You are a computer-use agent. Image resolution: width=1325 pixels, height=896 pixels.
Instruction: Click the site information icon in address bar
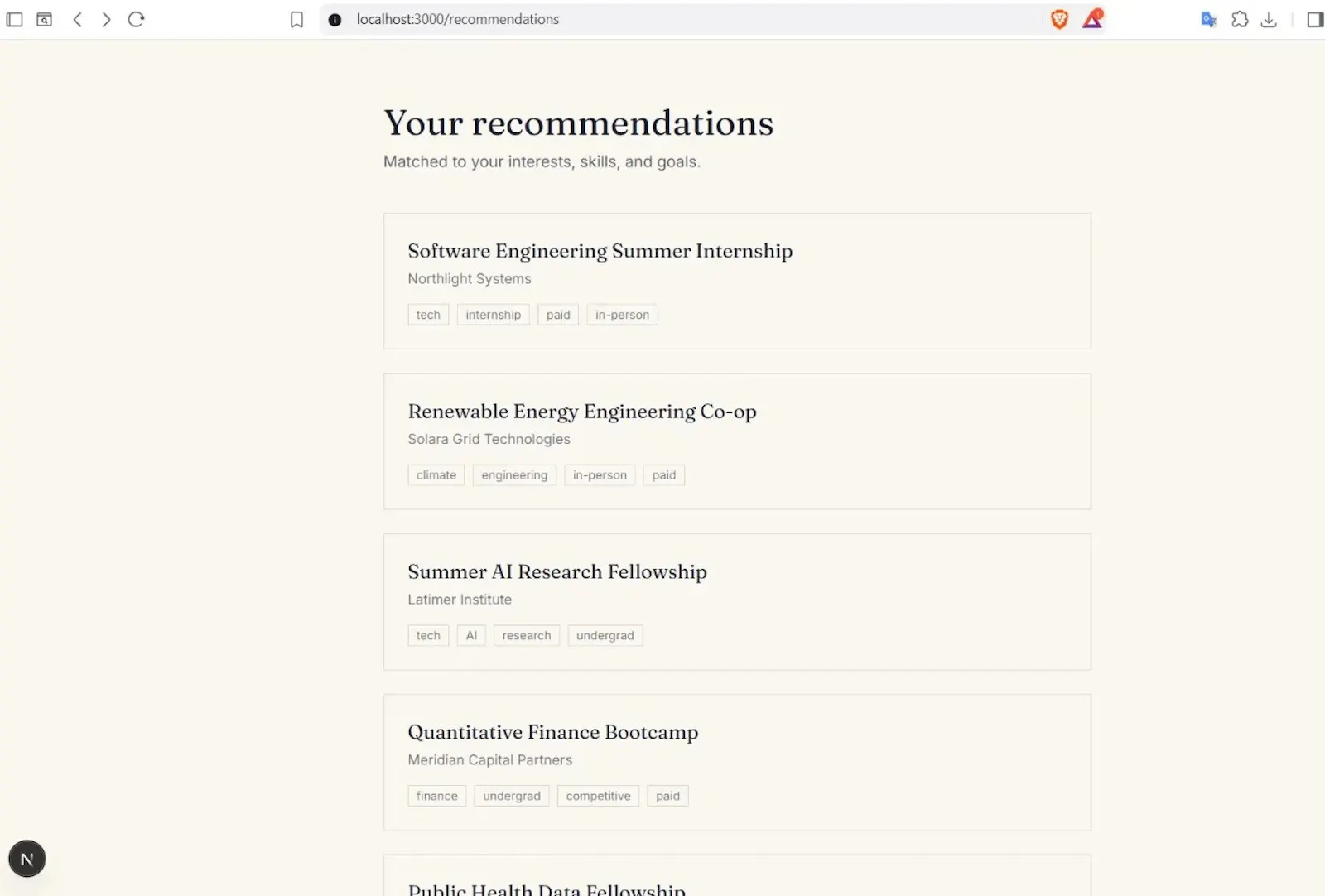tap(335, 19)
